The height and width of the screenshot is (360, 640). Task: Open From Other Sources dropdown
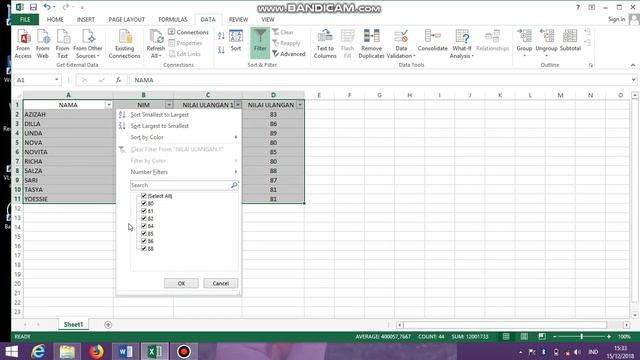pos(88,44)
